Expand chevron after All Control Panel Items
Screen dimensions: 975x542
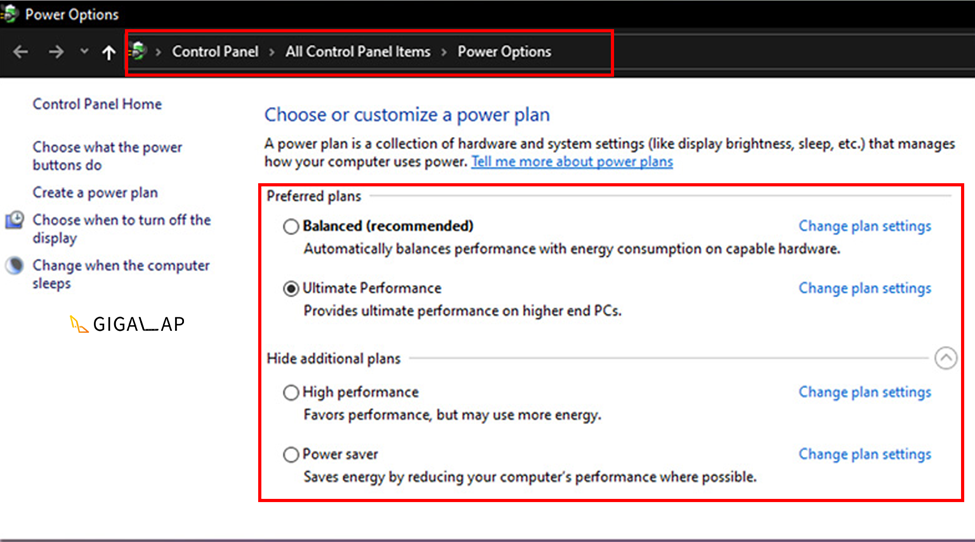(x=444, y=52)
